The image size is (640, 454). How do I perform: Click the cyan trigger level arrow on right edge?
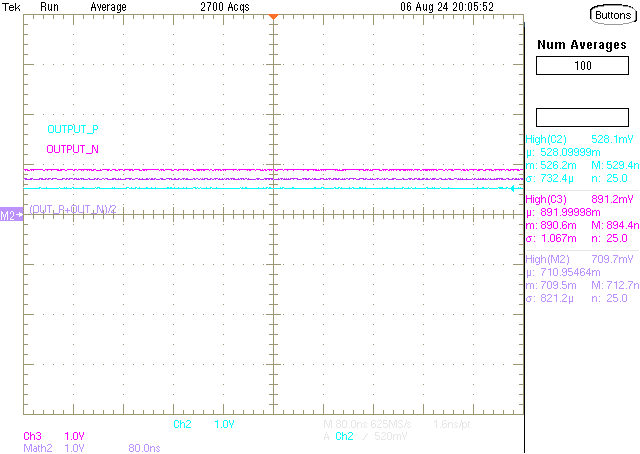coord(516,188)
